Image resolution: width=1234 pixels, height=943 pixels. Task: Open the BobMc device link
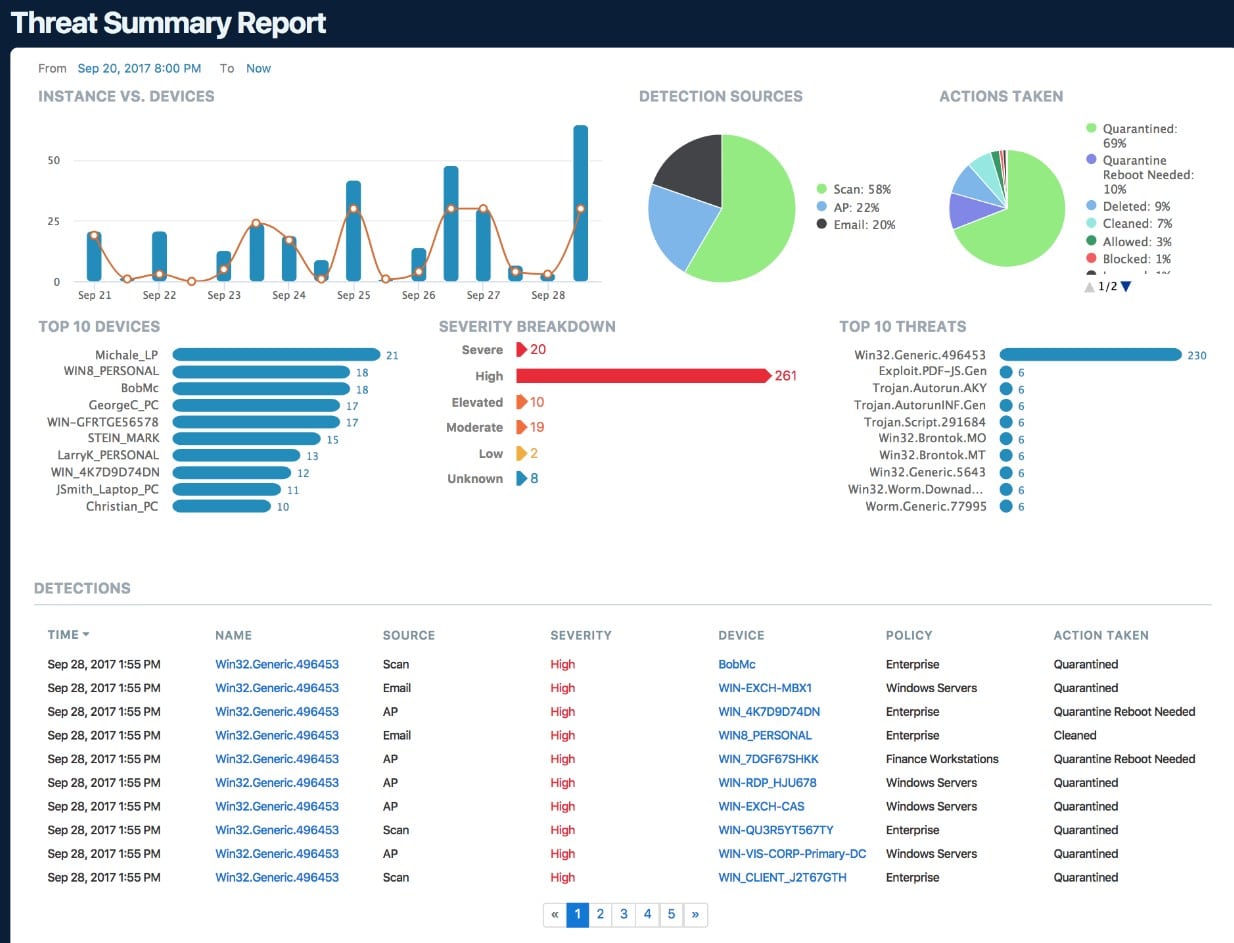coord(737,664)
